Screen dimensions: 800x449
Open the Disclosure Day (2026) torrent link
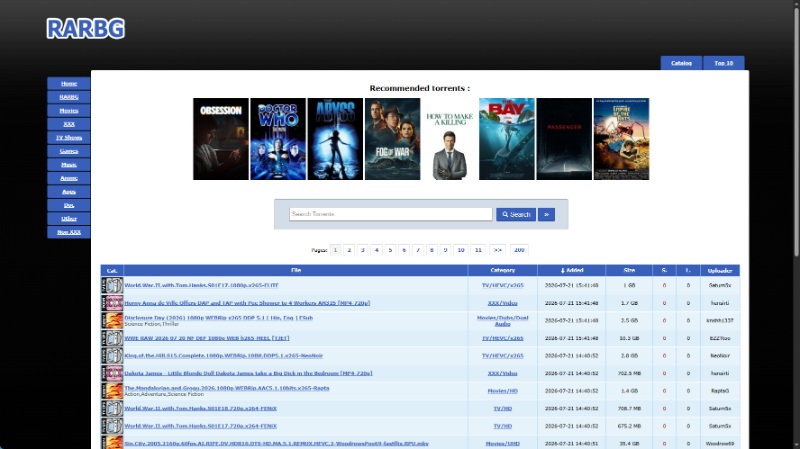[x=218, y=318]
